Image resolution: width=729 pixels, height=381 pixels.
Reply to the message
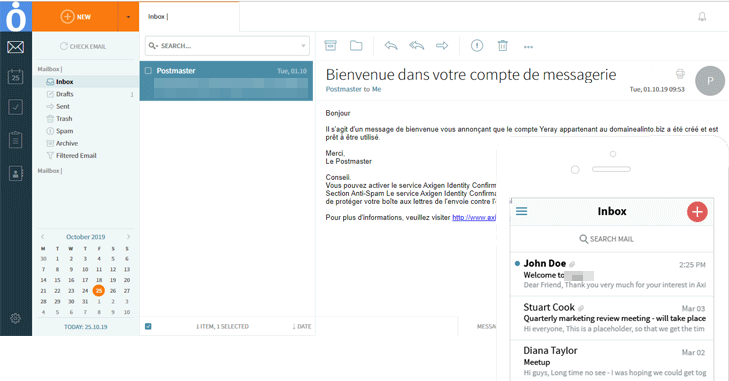pos(391,46)
